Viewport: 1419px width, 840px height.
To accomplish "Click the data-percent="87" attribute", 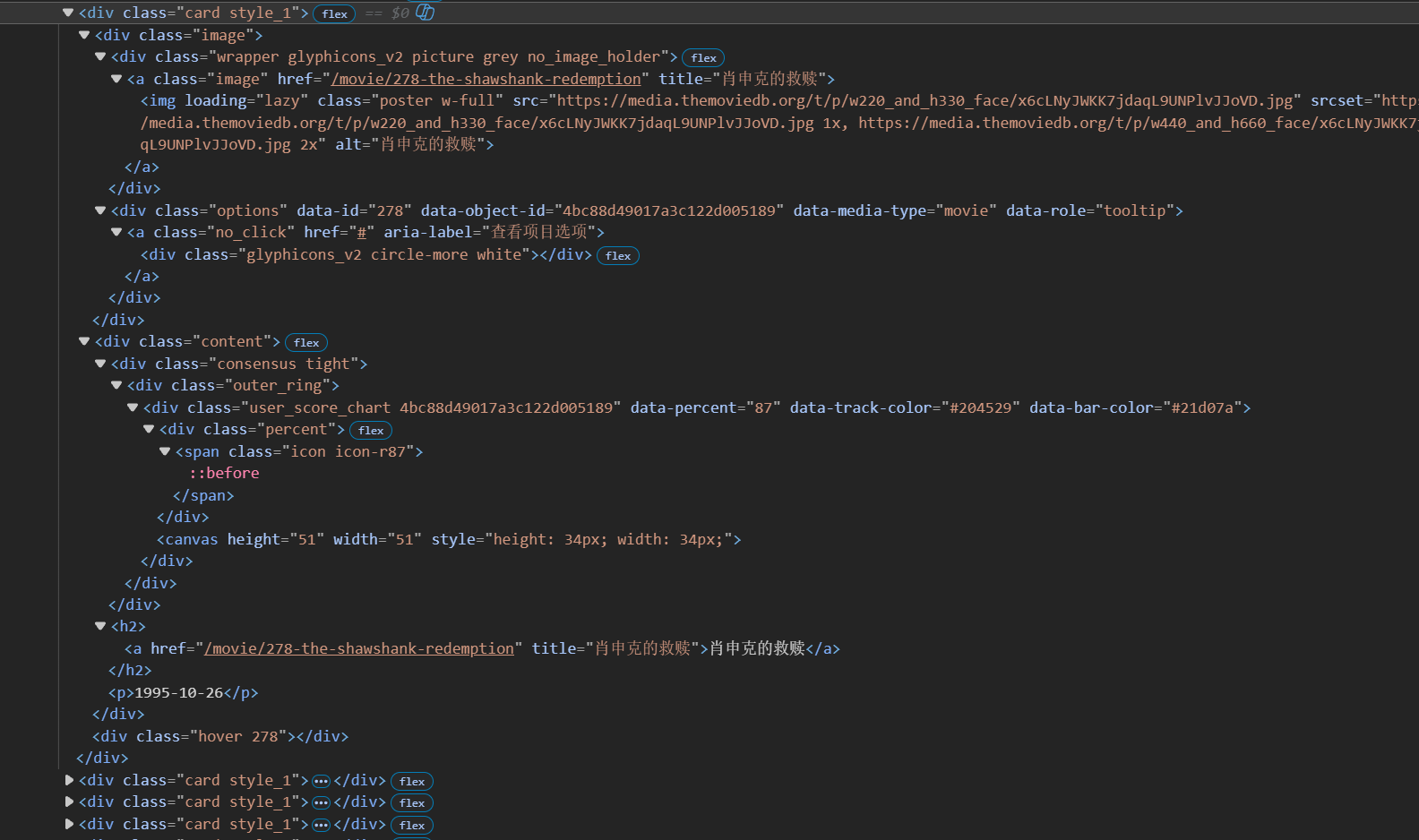I will (x=705, y=407).
